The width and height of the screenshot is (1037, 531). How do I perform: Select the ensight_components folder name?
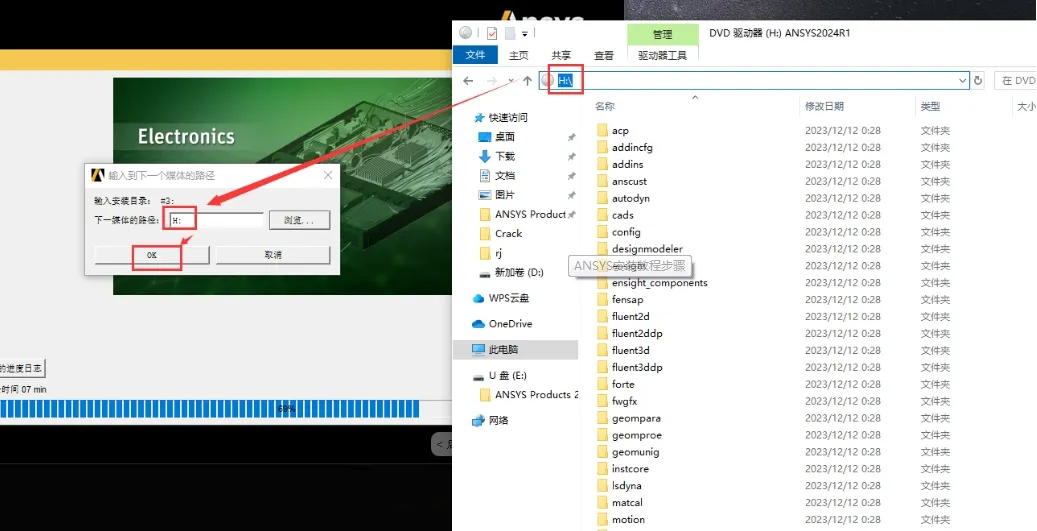coord(659,283)
